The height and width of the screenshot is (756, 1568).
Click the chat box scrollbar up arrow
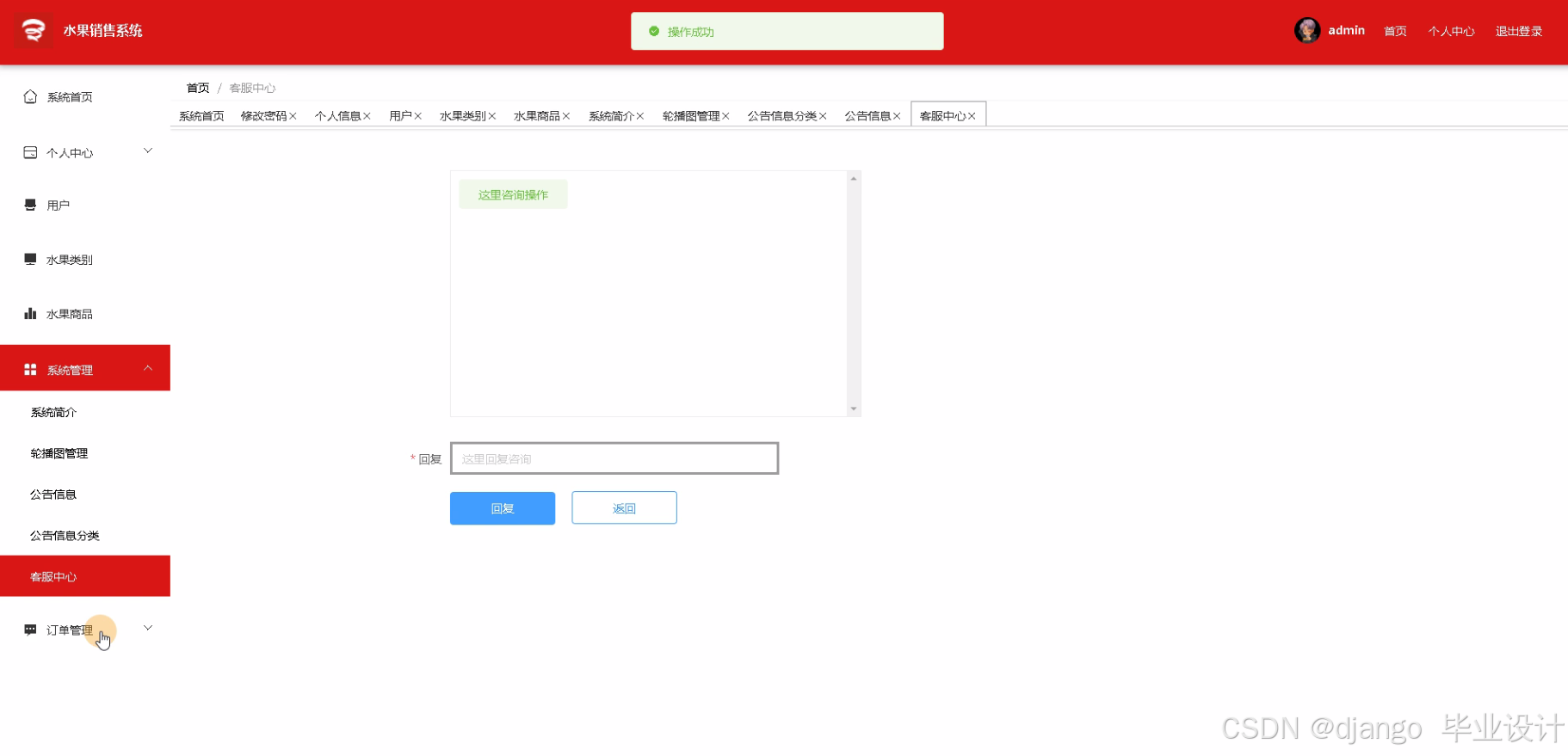pyautogui.click(x=854, y=178)
